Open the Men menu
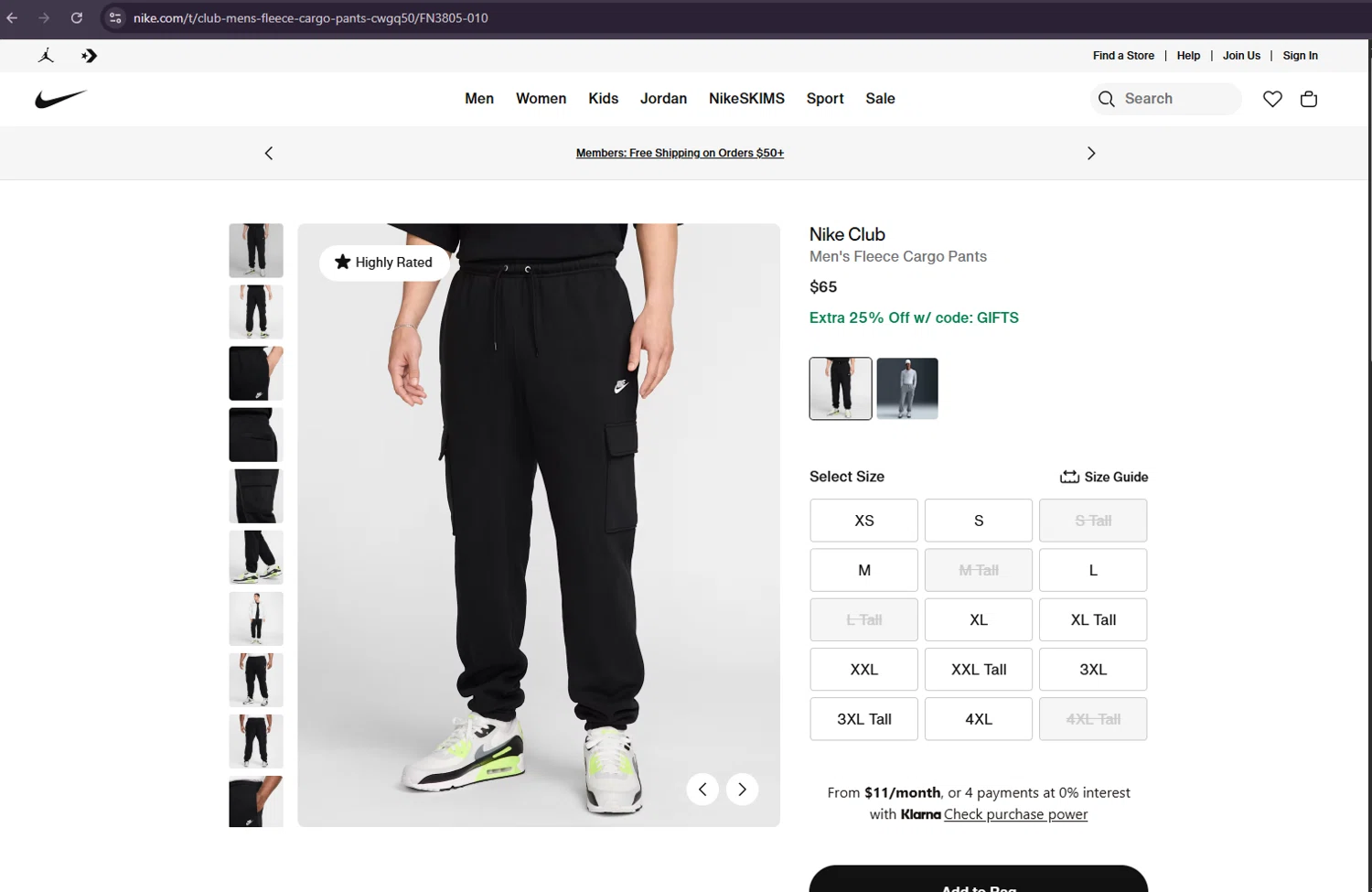 [x=479, y=99]
